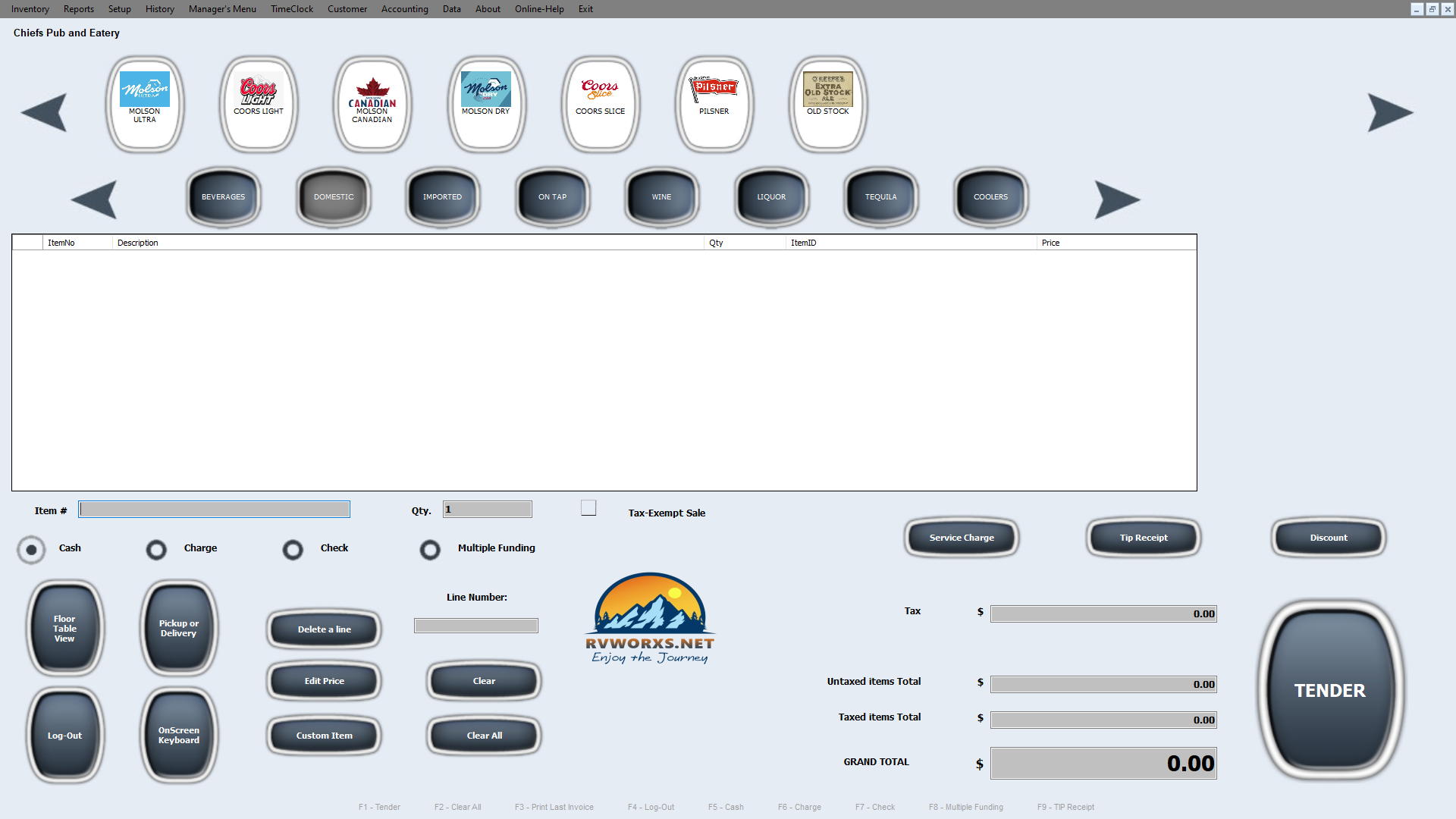Switch to the Imported category
Viewport: 1456px width, 819px height.
point(442,197)
